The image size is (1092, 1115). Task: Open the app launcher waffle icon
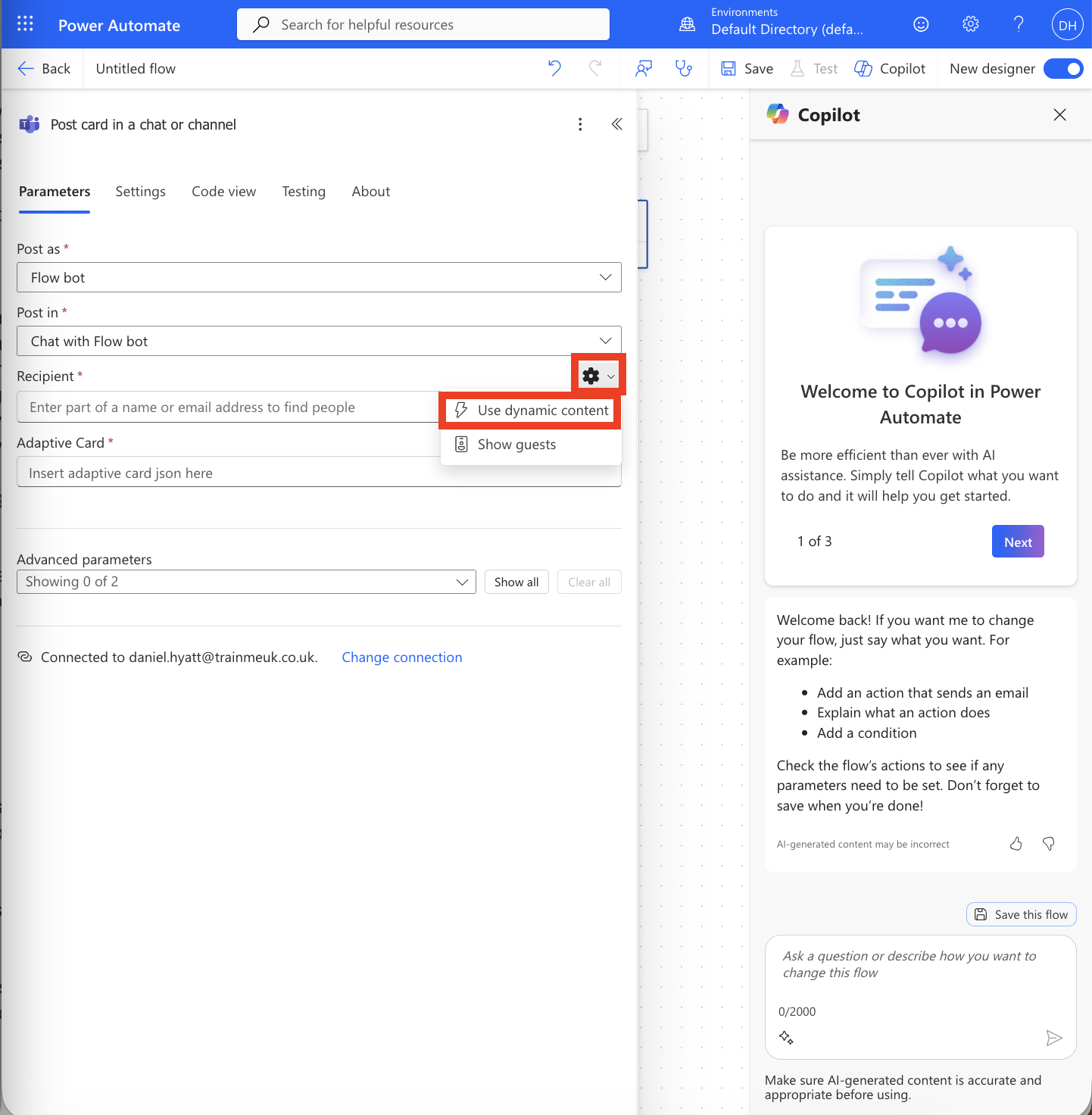coord(25,24)
